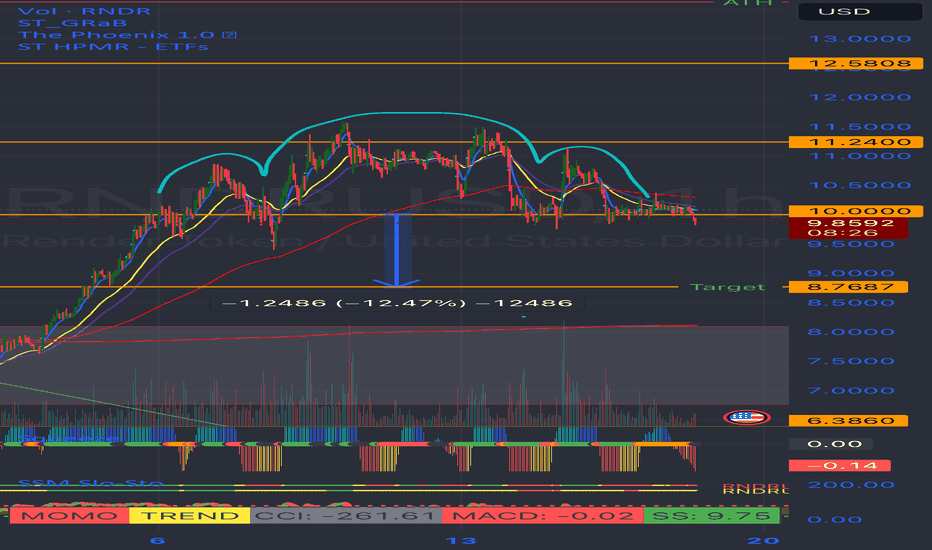This screenshot has width=932, height=550.
Task: Click the ATH line label
Action: (x=747, y=3)
